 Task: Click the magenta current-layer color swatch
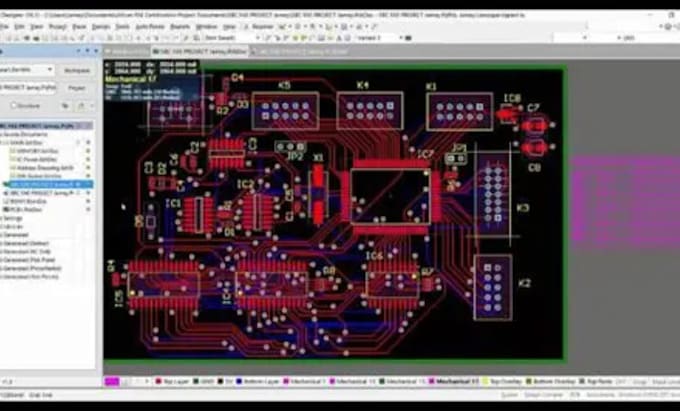112,382
